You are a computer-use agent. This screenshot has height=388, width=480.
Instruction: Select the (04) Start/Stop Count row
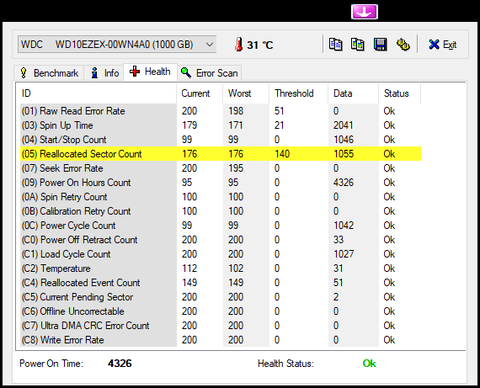coord(220,140)
